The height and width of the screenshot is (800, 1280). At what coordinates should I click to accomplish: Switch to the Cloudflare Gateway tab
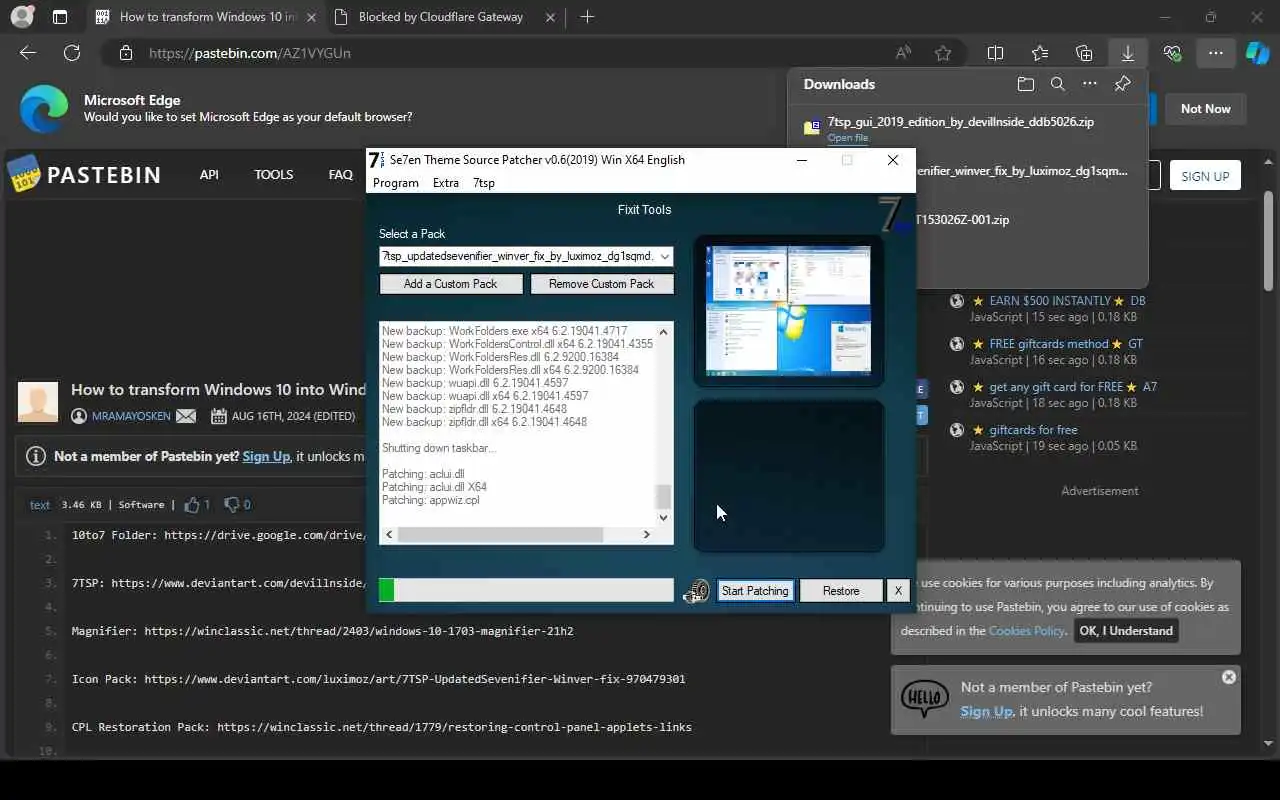440,17
